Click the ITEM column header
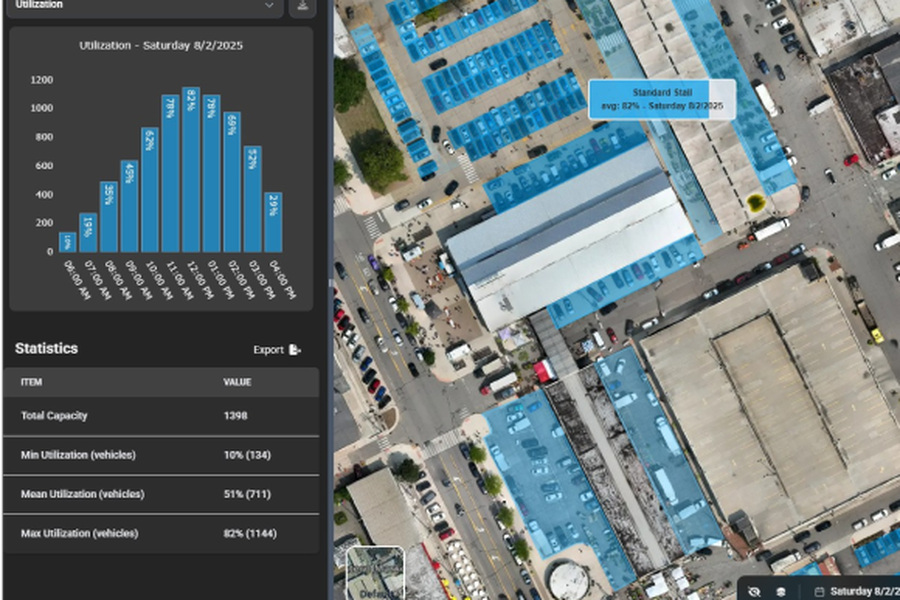Image resolution: width=900 pixels, height=600 pixels. (32, 382)
